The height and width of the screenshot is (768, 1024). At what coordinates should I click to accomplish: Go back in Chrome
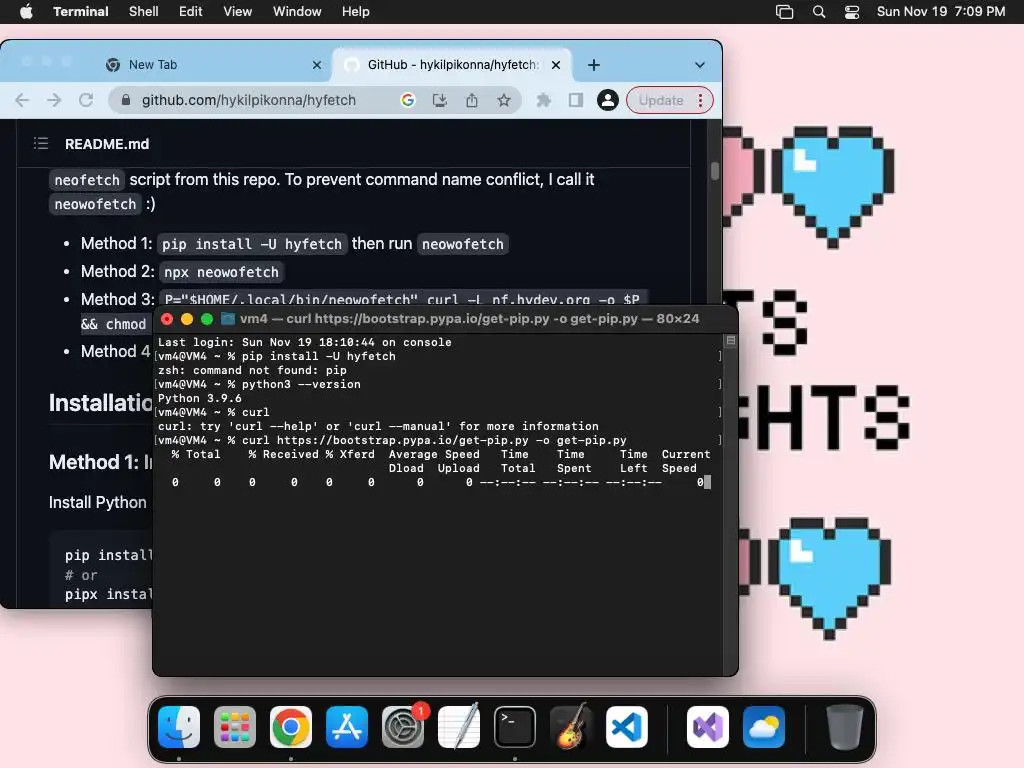pos(22,100)
